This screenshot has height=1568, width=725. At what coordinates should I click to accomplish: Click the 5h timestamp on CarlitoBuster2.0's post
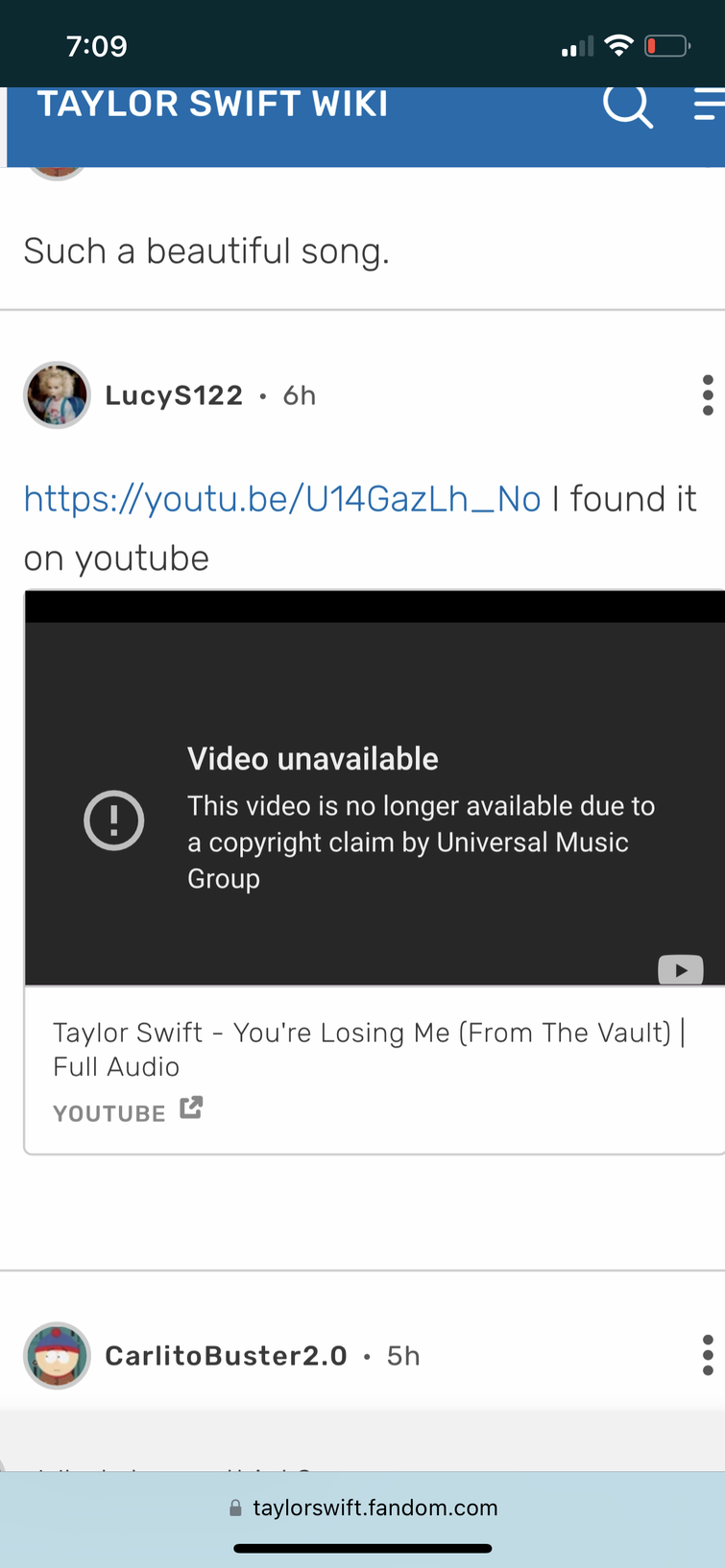403,1355
